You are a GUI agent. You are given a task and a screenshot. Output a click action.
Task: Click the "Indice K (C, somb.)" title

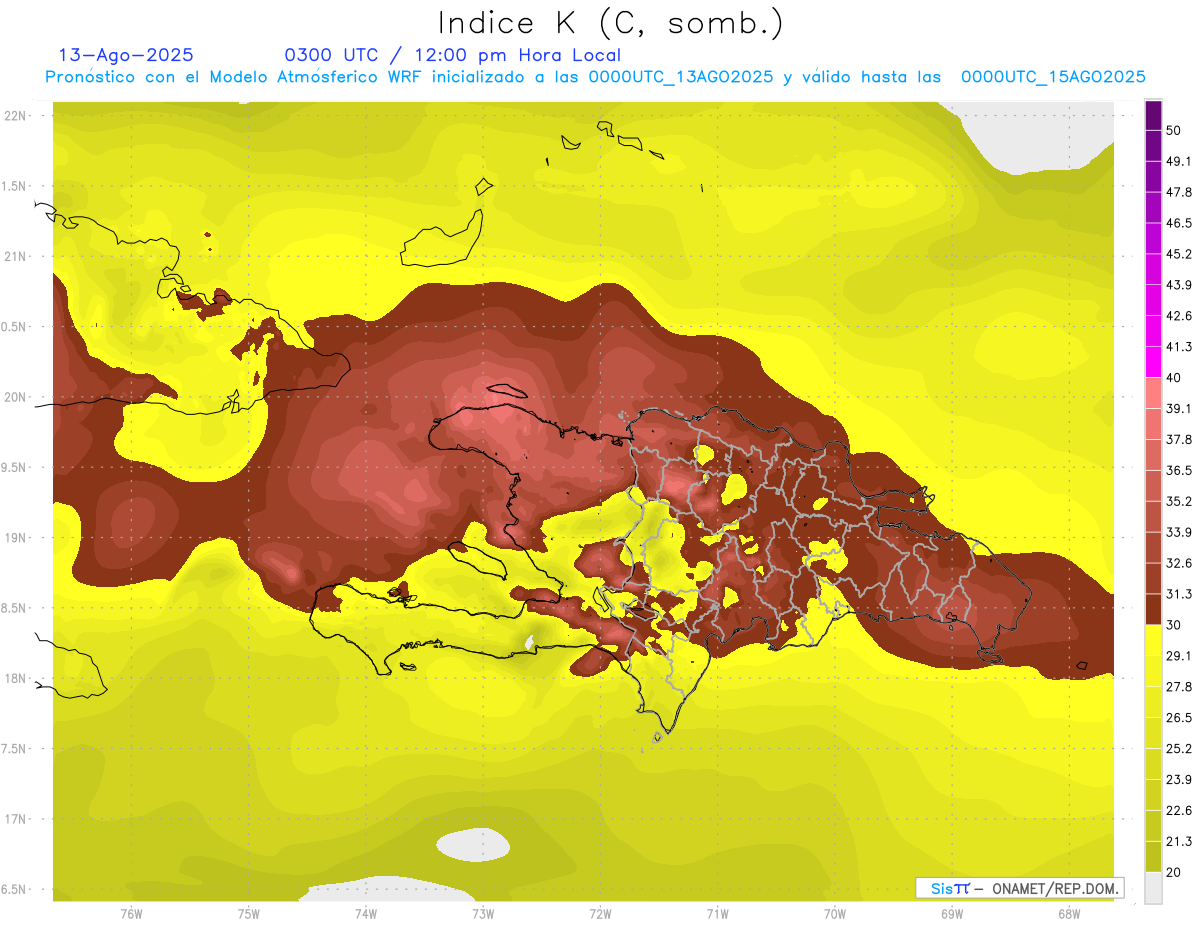[611, 23]
